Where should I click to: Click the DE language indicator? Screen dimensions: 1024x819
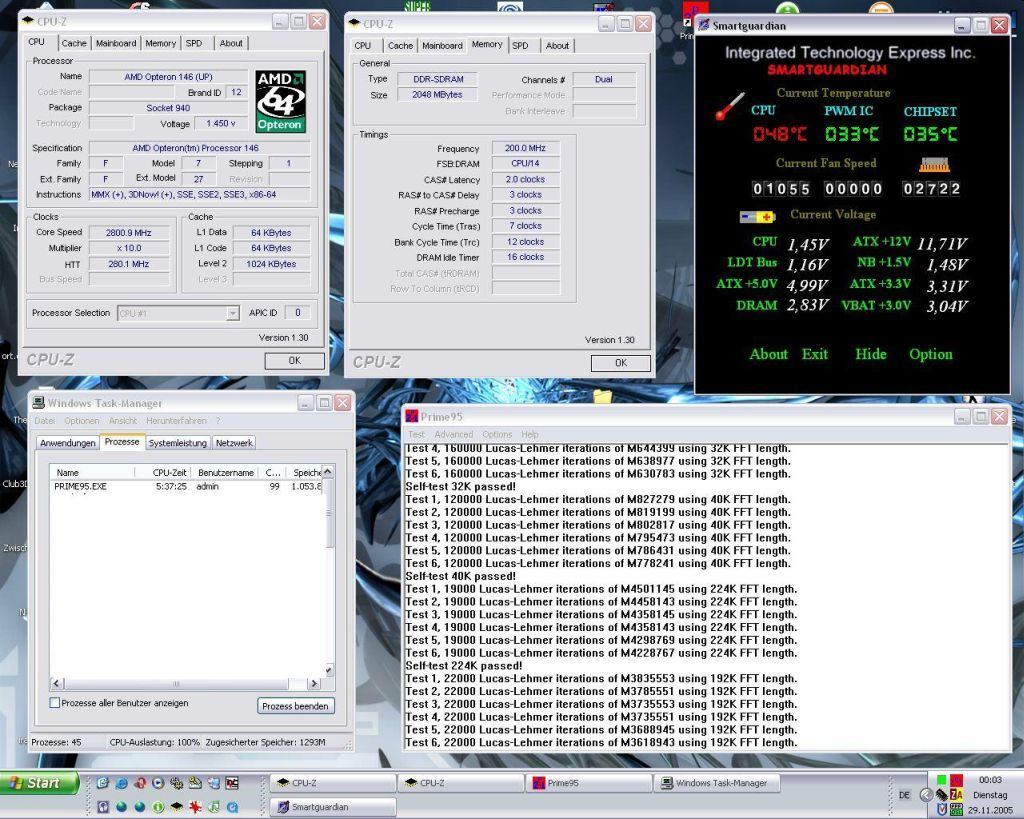(904, 795)
